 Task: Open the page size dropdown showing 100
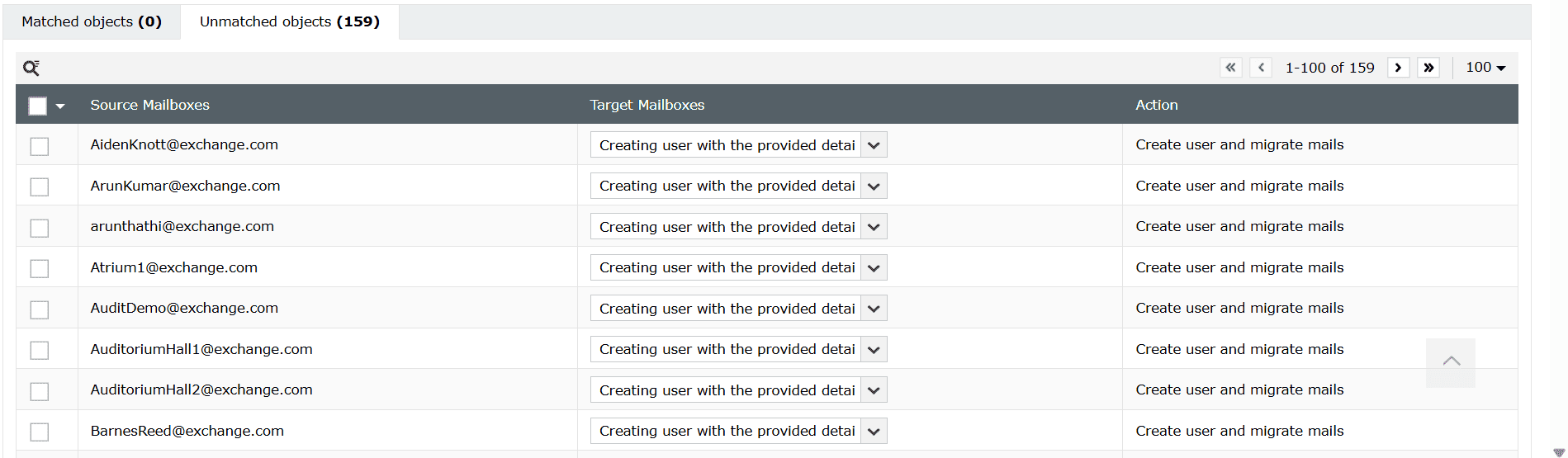(x=1485, y=68)
